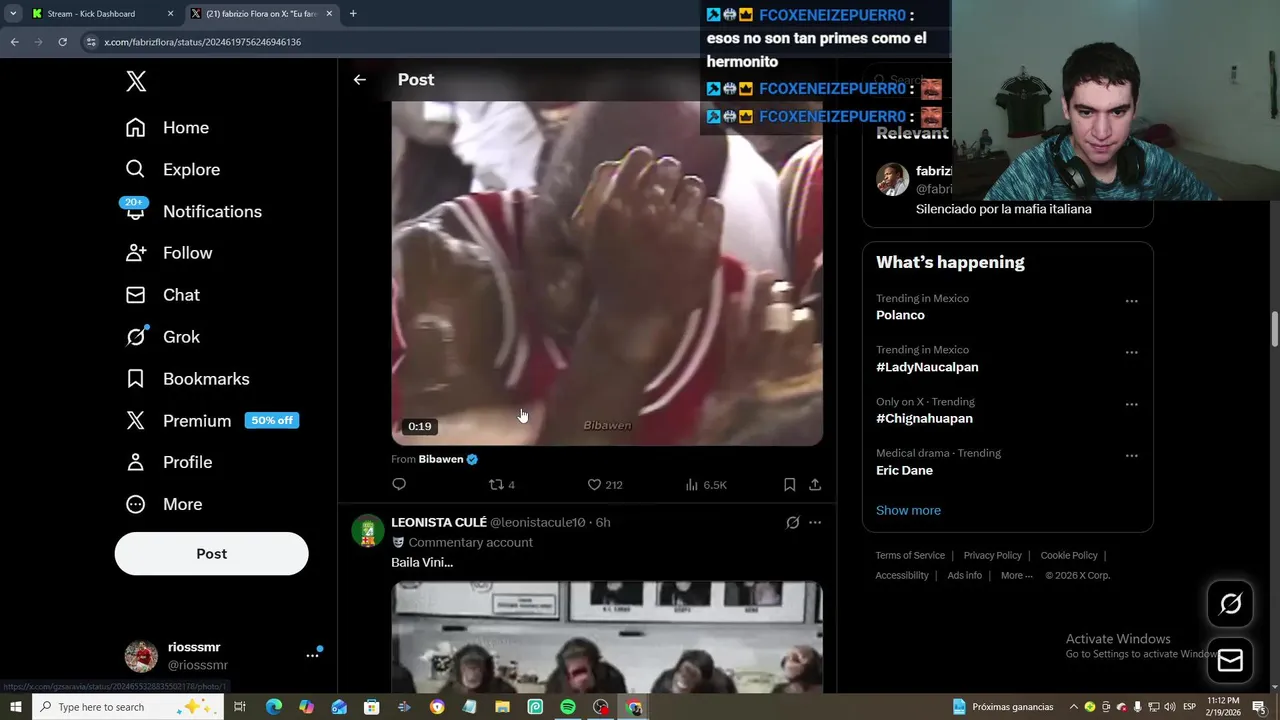Open Spotify from the taskbar
The width and height of the screenshot is (1280, 720).
pyautogui.click(x=567, y=707)
